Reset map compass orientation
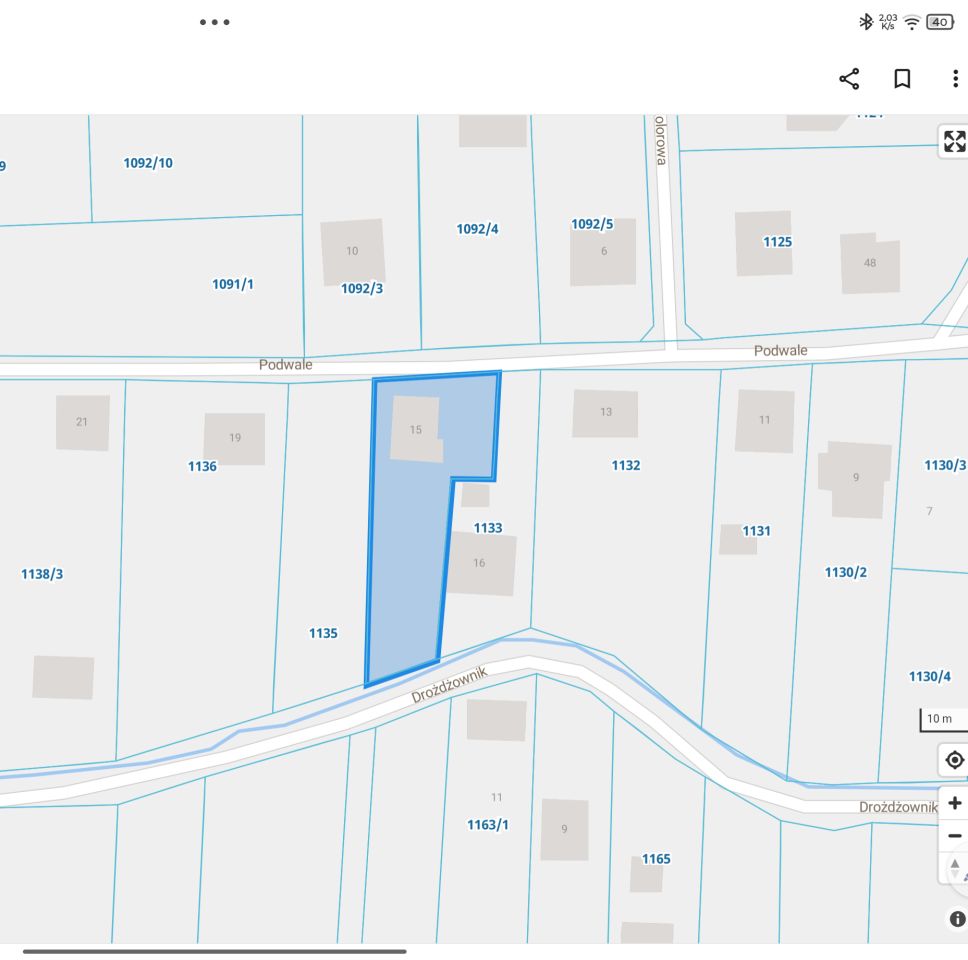 tap(956, 868)
